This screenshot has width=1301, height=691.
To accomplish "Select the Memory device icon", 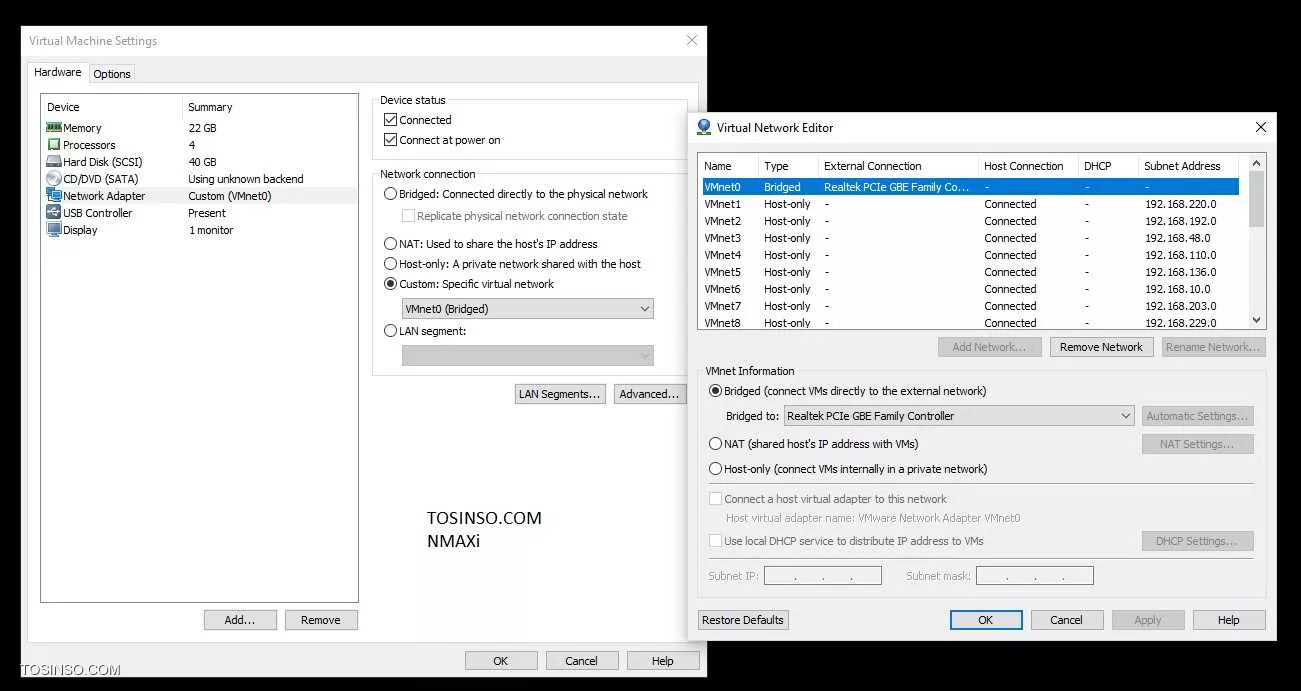I will [54, 128].
